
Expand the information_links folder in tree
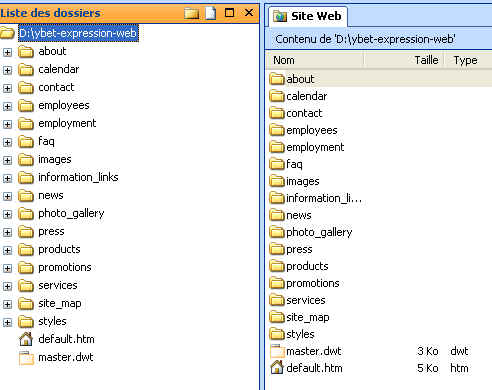pos(7,178)
